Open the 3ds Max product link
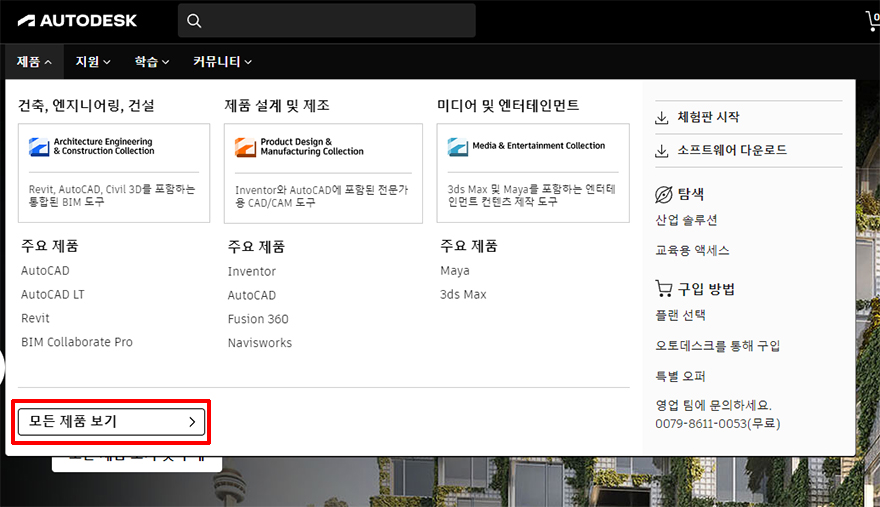Viewport: 880px width, 507px height. 464,294
